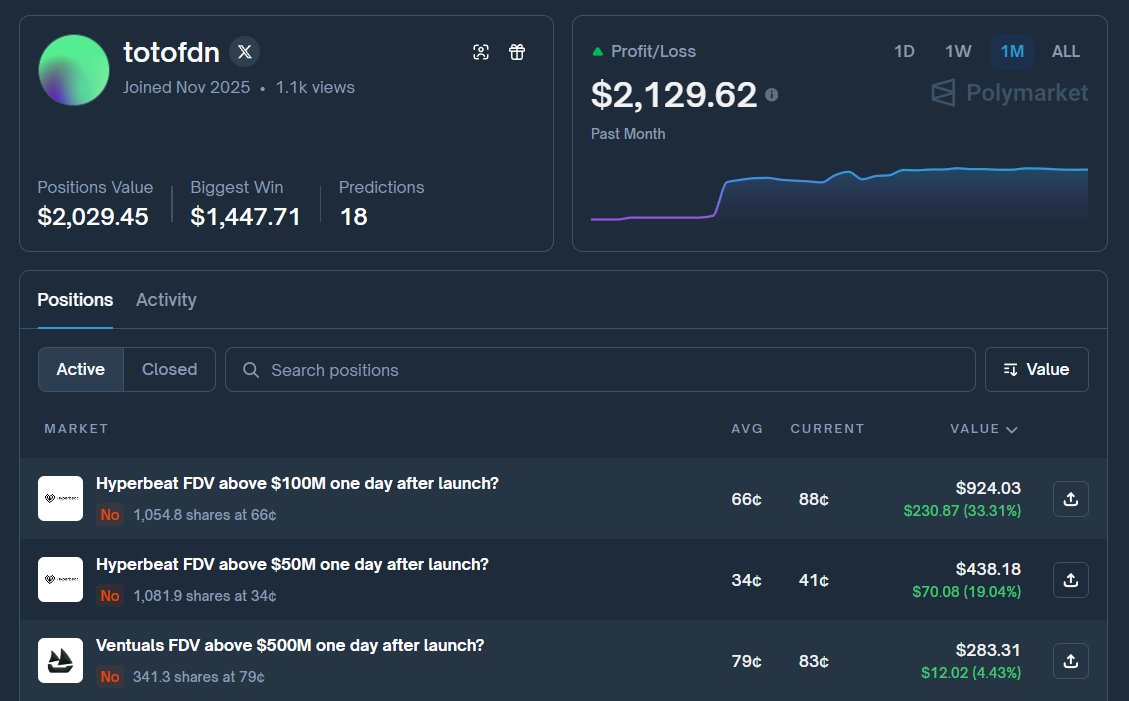The width and height of the screenshot is (1129, 701).
Task: Click the $283.31 position value
Action: pos(988,650)
